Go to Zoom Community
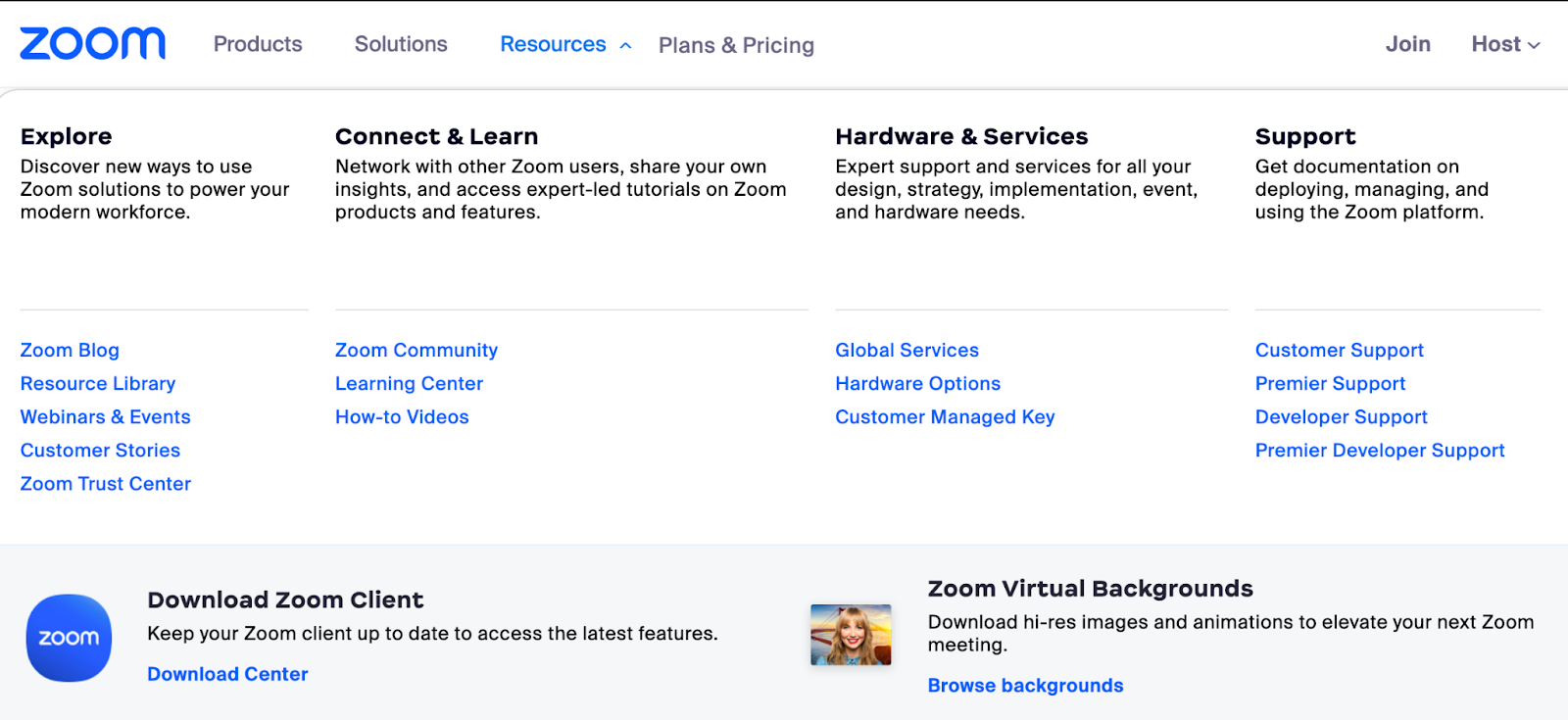 416,350
